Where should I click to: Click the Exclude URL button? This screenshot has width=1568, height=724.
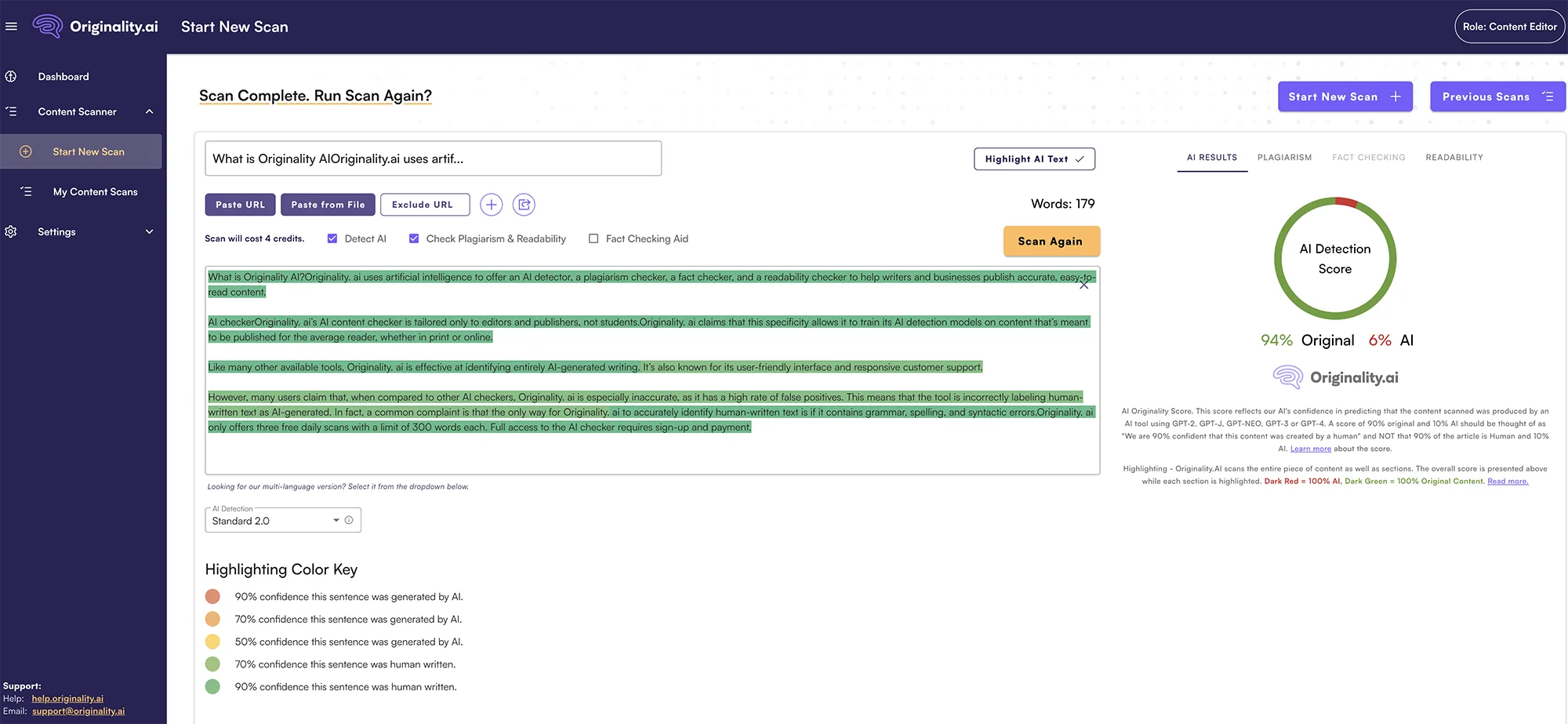tap(425, 205)
